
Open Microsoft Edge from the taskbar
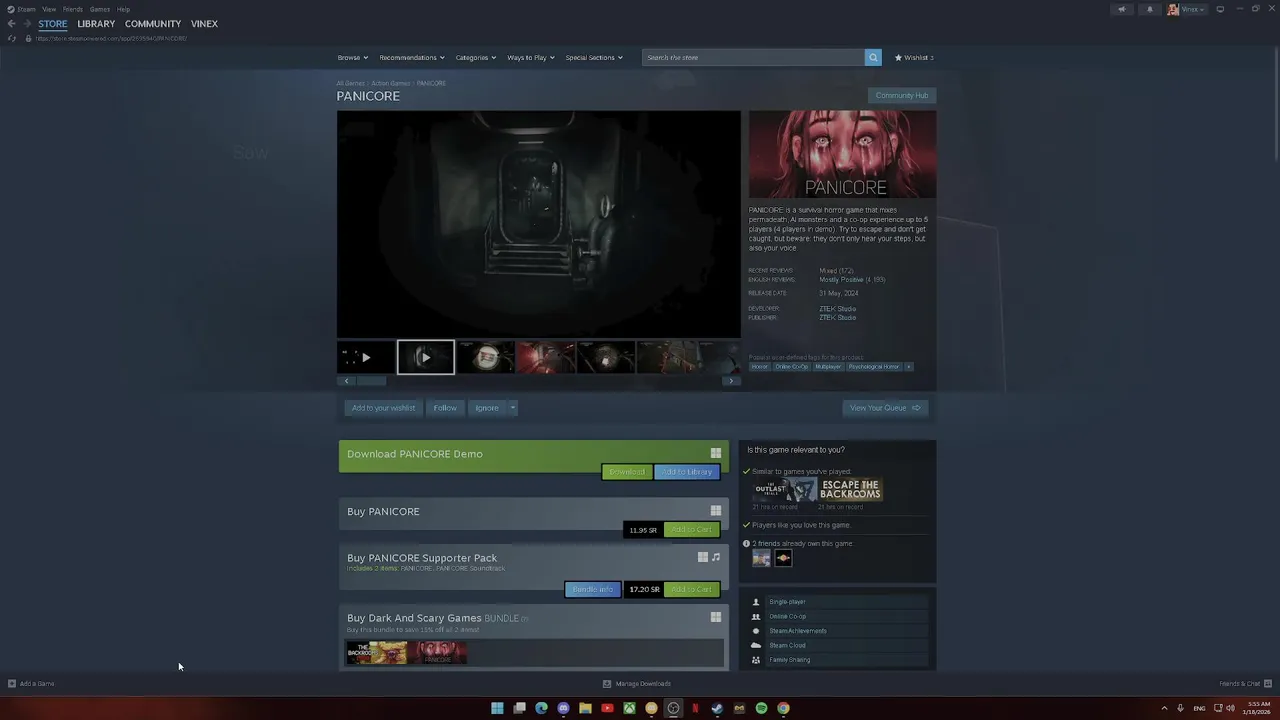tap(541, 708)
